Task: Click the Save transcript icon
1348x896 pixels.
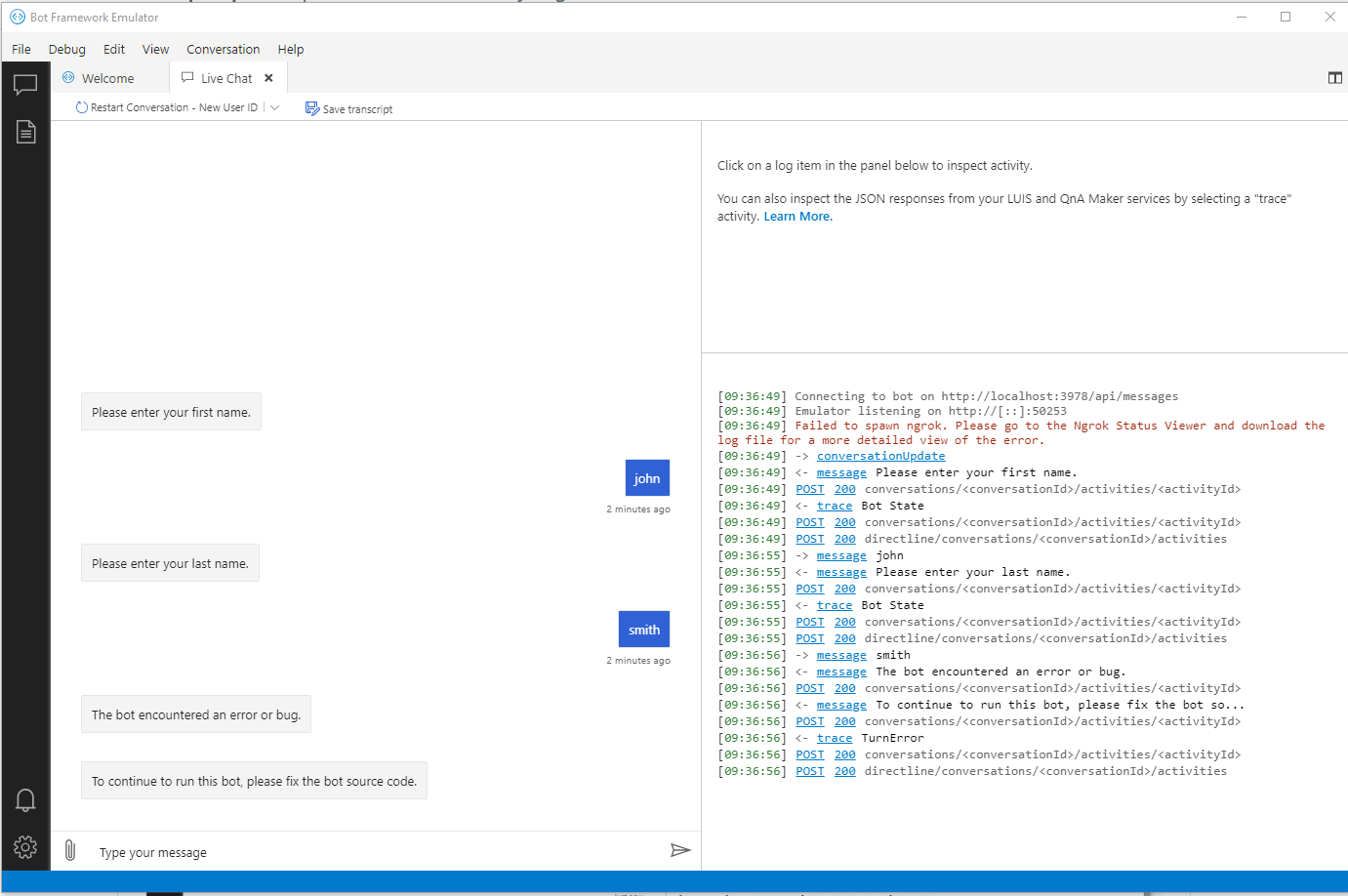Action: (311, 107)
